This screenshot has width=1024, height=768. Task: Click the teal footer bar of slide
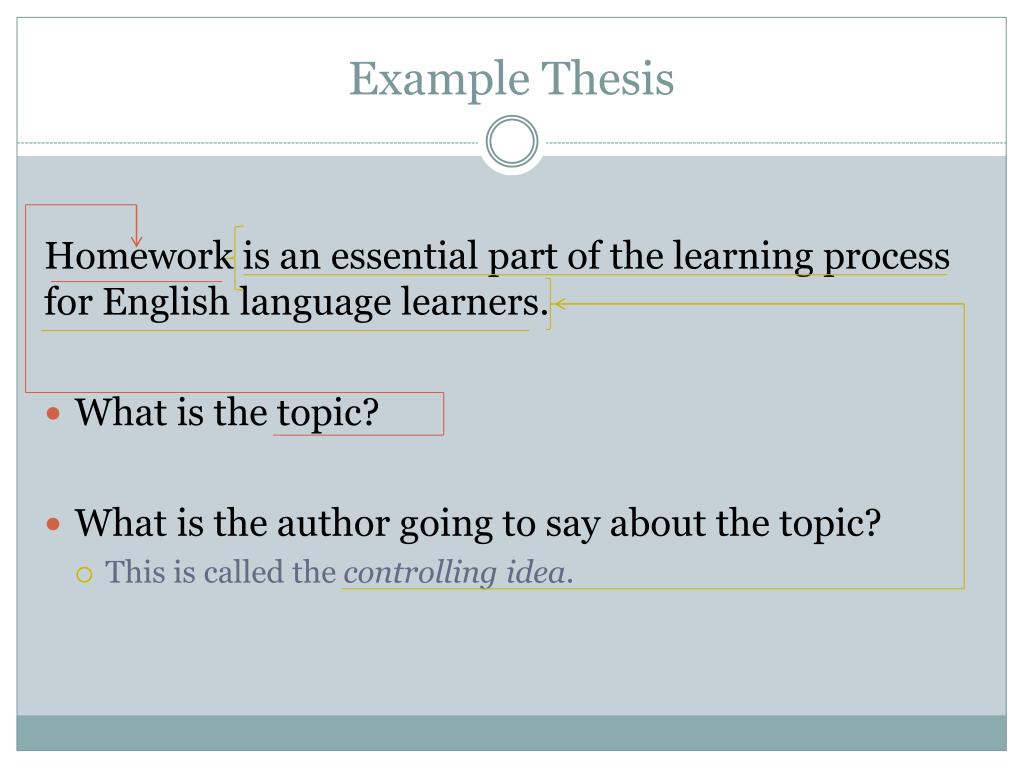click(511, 733)
